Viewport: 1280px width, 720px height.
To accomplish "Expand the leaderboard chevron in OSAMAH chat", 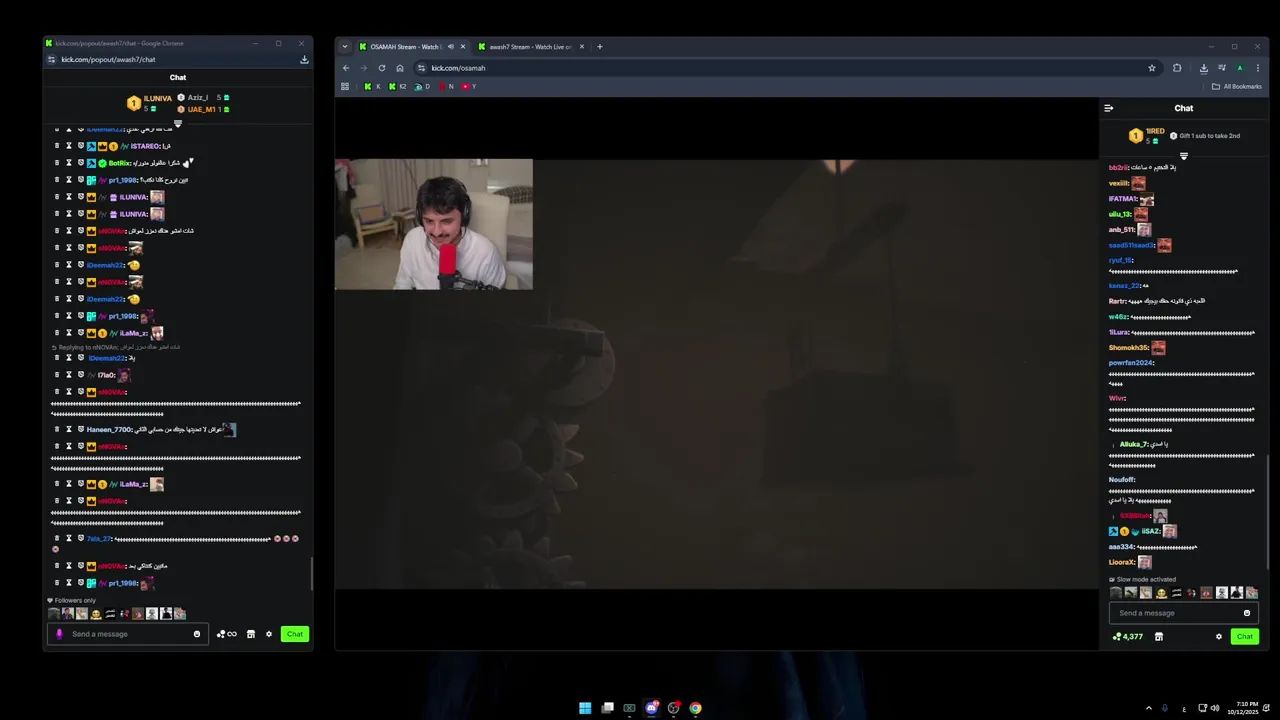I will (1184, 156).
